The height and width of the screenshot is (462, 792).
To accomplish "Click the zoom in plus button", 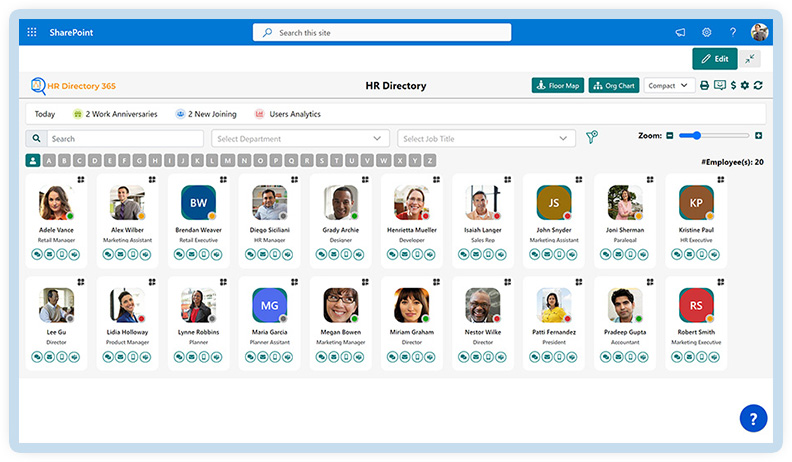I will point(758,135).
